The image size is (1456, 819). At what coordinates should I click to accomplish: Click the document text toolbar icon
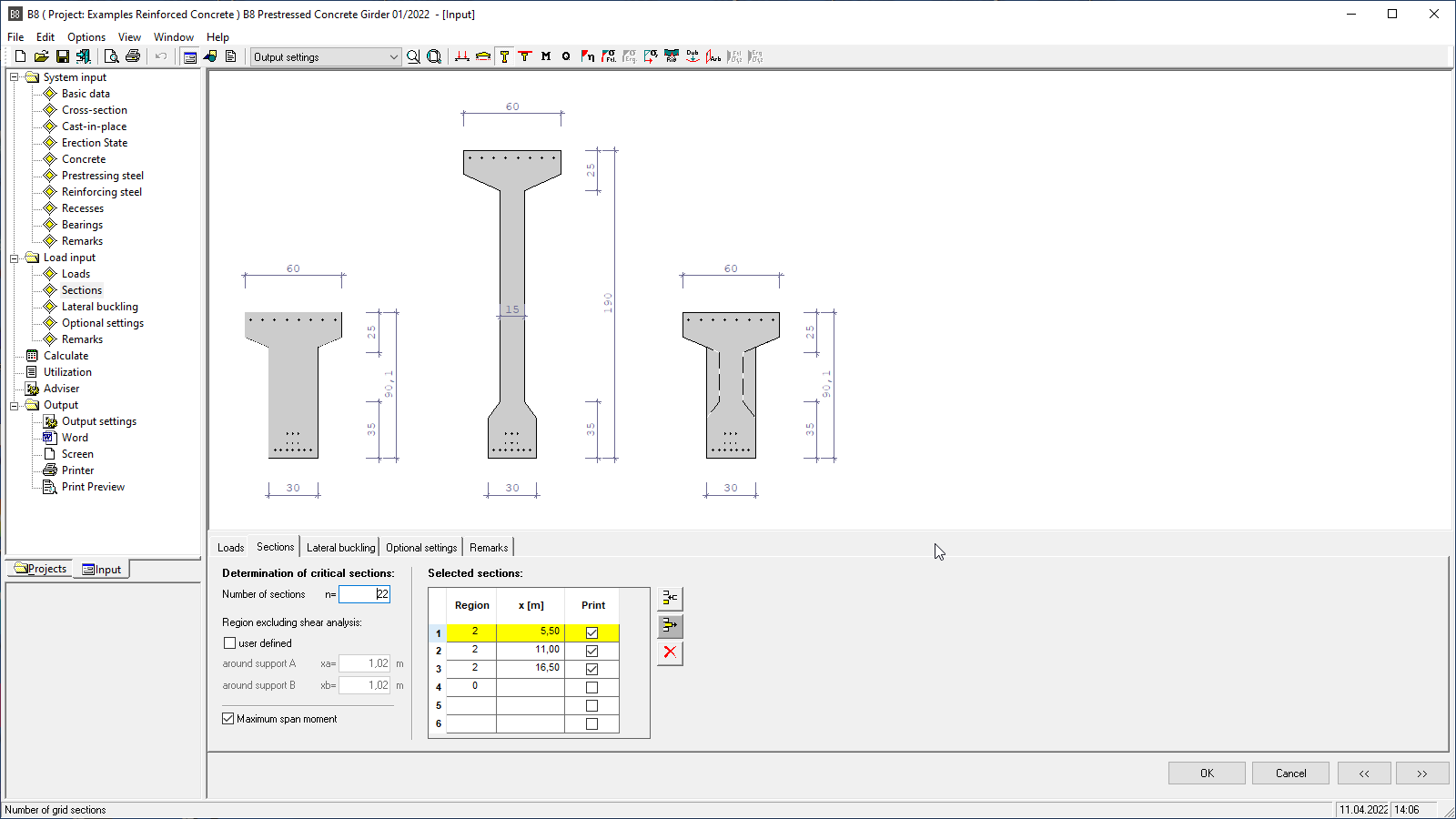[231, 56]
